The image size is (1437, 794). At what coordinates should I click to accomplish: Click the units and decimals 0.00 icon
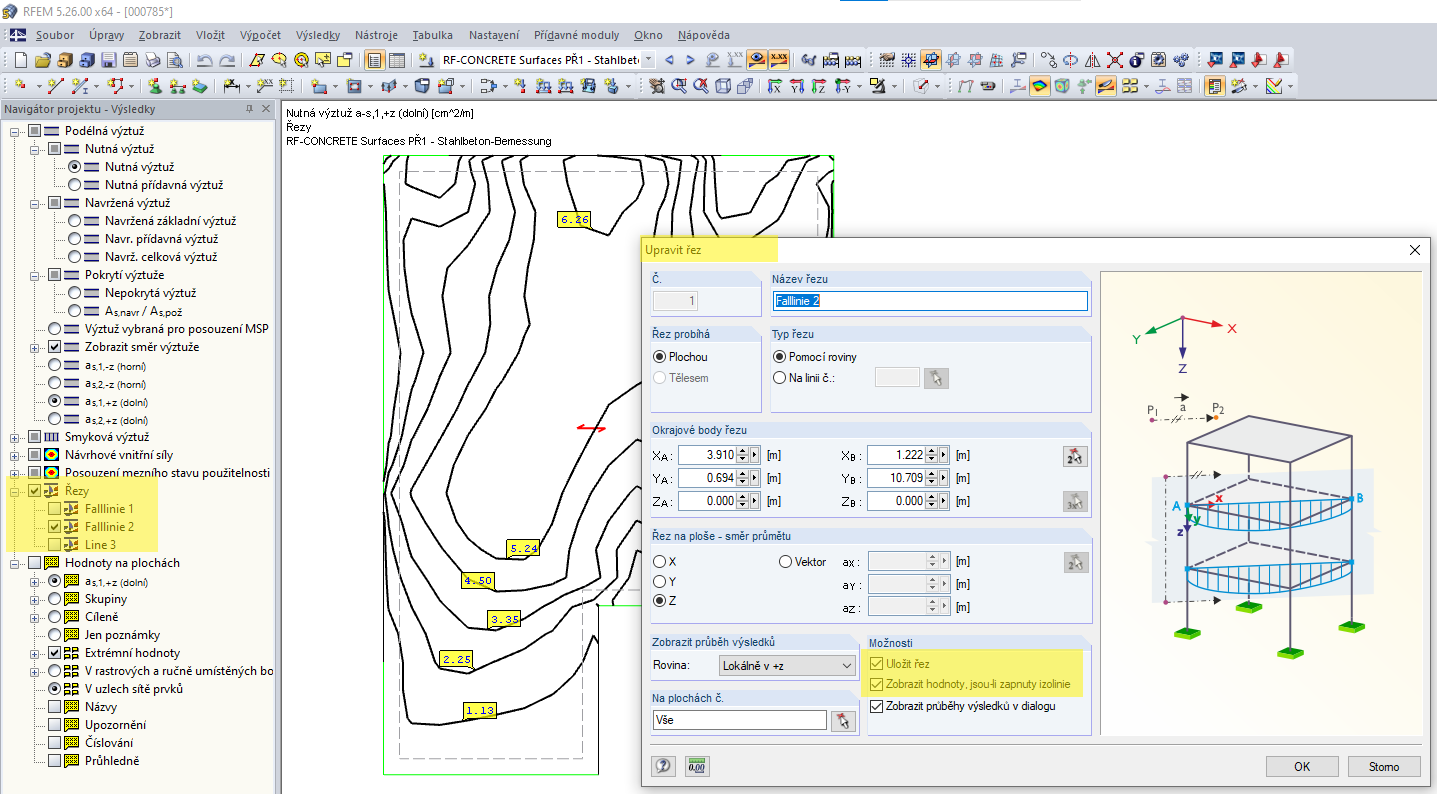(x=698, y=766)
